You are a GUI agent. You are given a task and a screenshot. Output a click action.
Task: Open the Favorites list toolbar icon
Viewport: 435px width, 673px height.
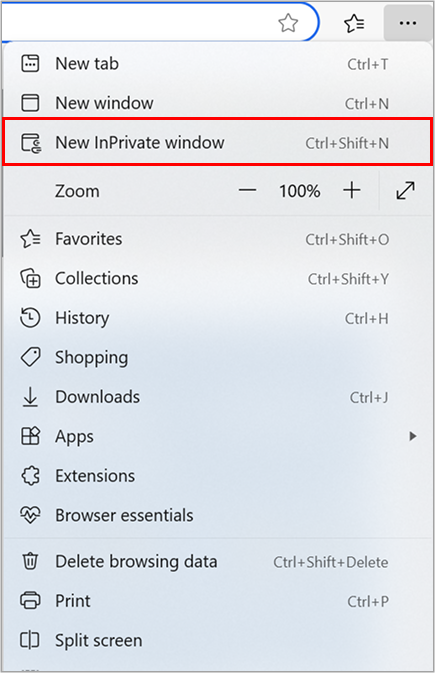354,23
